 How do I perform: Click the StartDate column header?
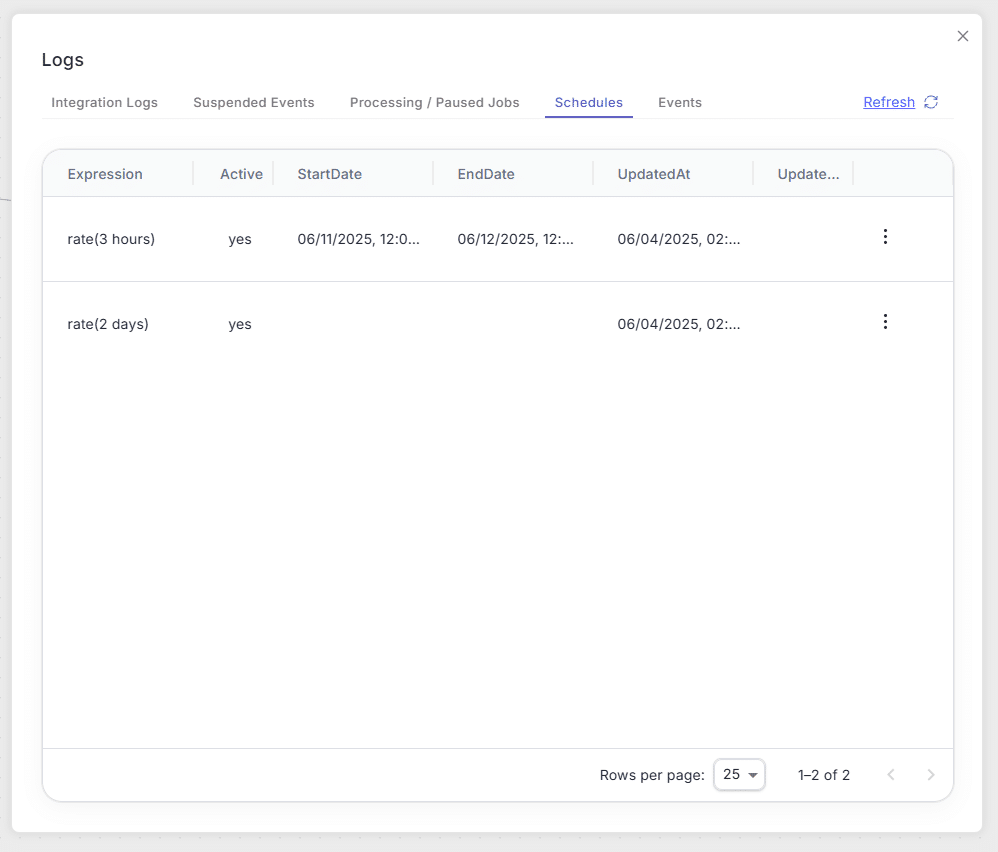point(330,174)
